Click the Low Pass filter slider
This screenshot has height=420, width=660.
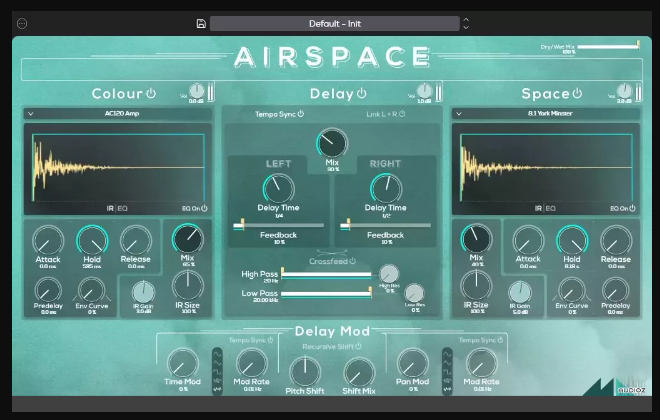click(326, 294)
